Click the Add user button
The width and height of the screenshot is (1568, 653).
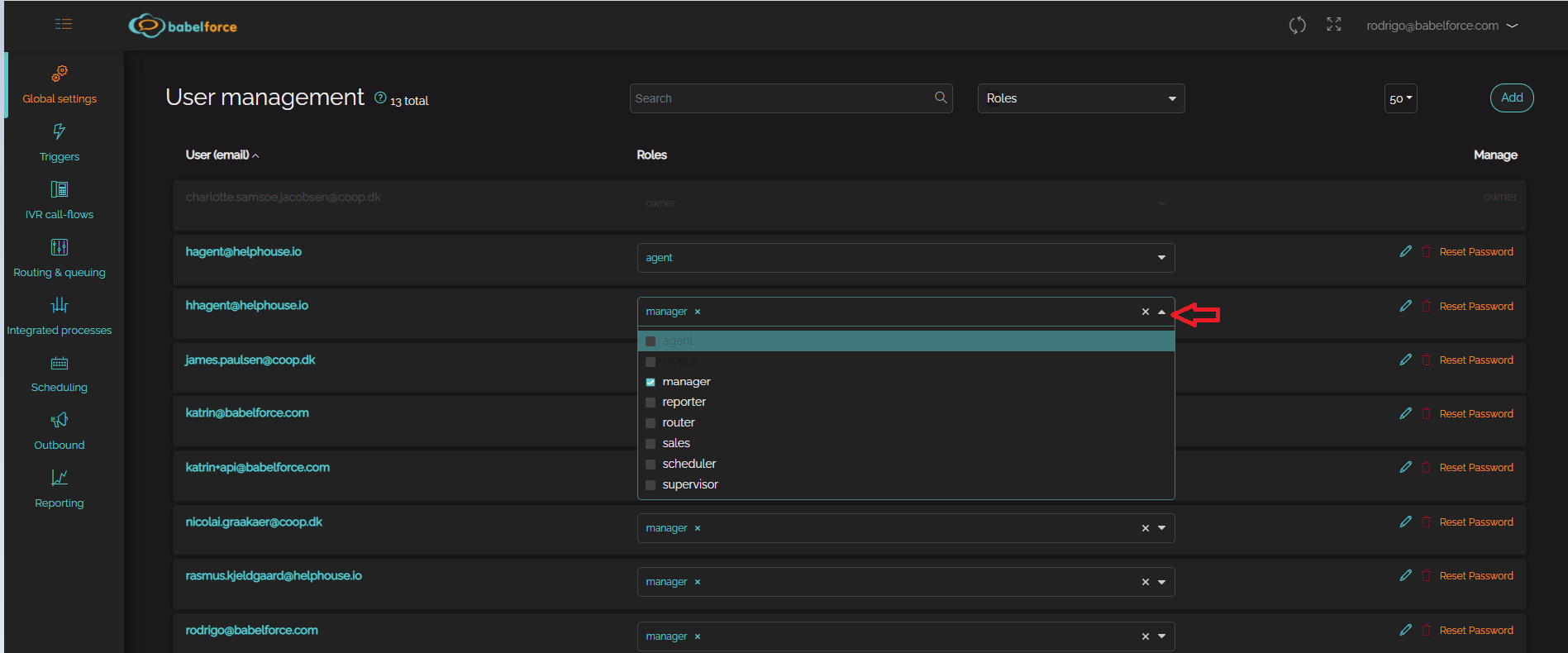click(x=1512, y=98)
